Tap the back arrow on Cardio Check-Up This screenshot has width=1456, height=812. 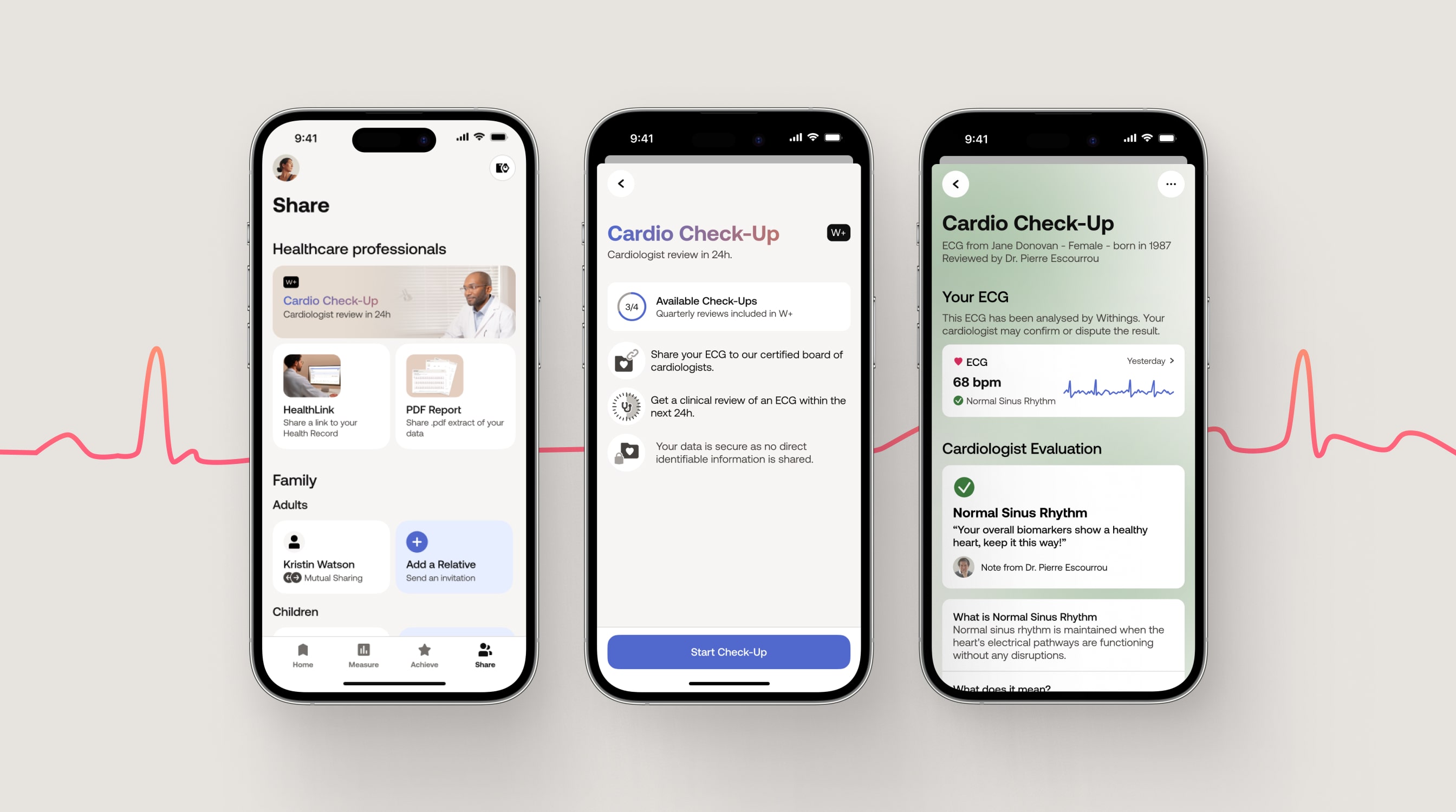point(621,183)
